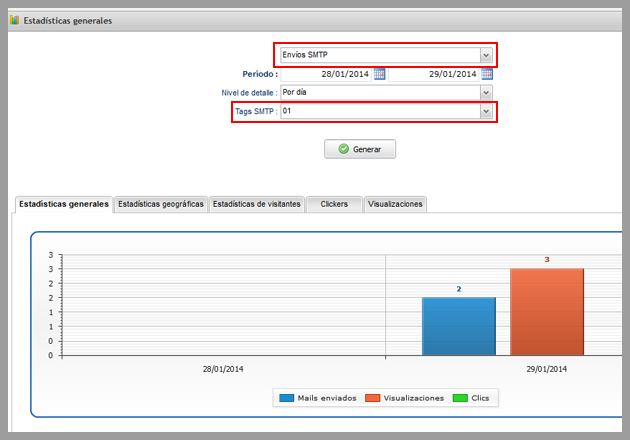This screenshot has height=440, width=630.
Task: Click the Tags SMTP field showing 01
Action: (387, 111)
